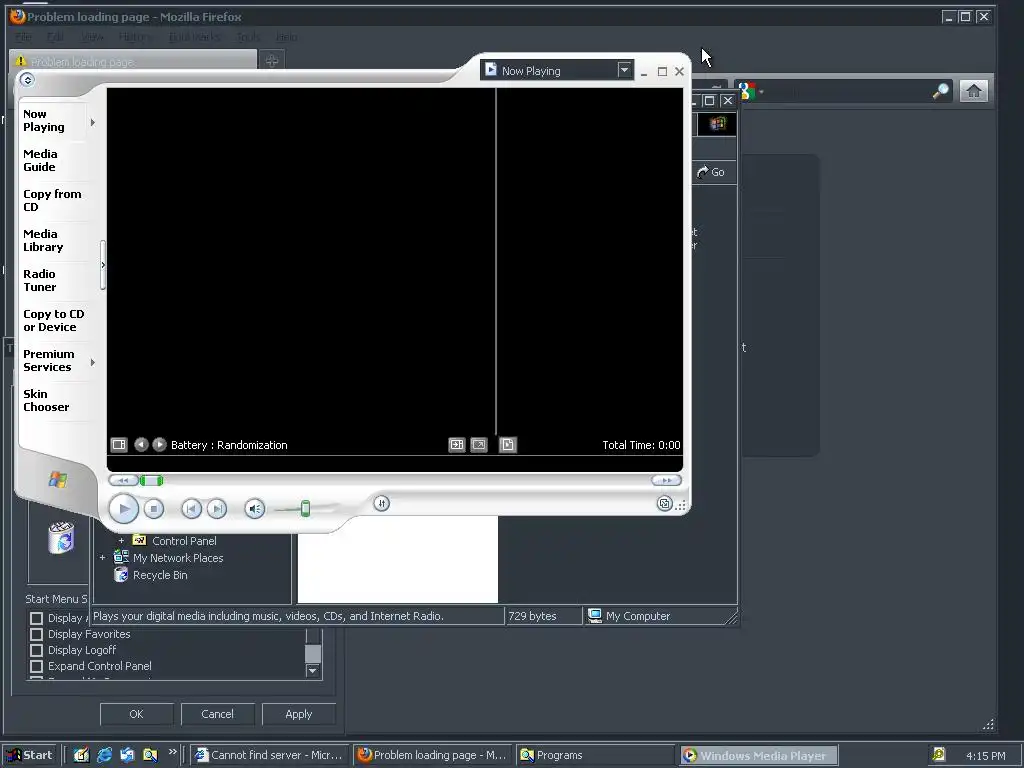Open the Skin Chooser tab
The height and width of the screenshot is (768, 1024).
(46, 400)
